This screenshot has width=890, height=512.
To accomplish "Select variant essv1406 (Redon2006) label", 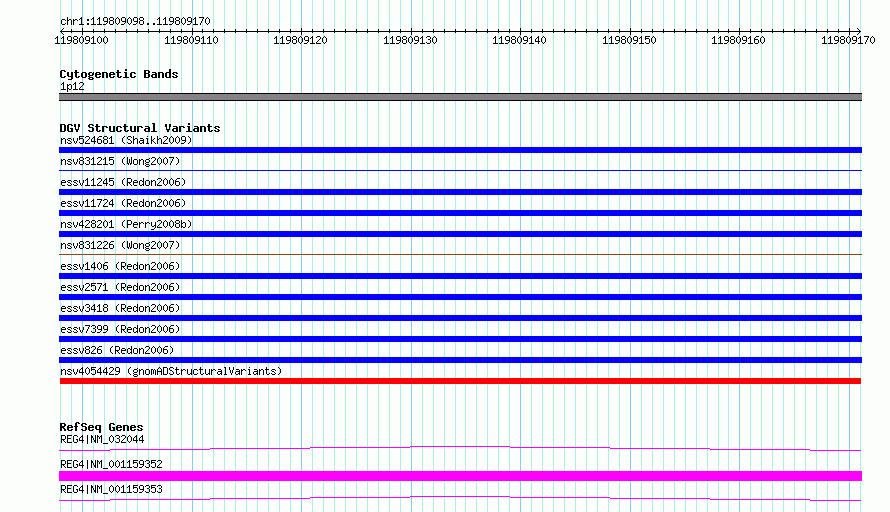I will (x=120, y=266).
